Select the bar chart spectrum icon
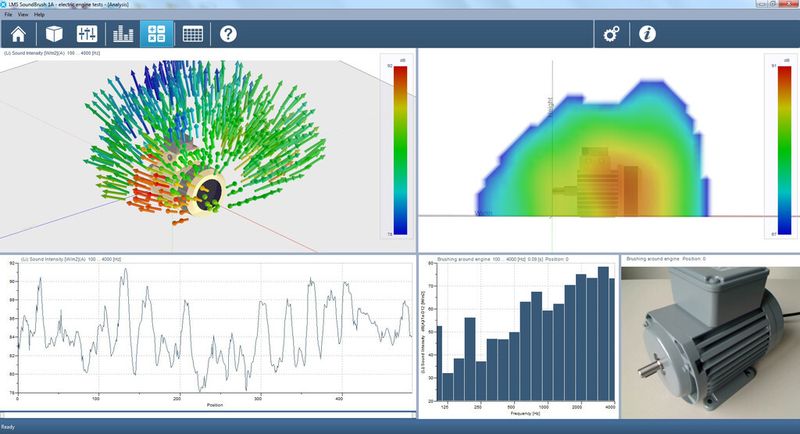Screen dimensions: 800x434 pos(123,34)
